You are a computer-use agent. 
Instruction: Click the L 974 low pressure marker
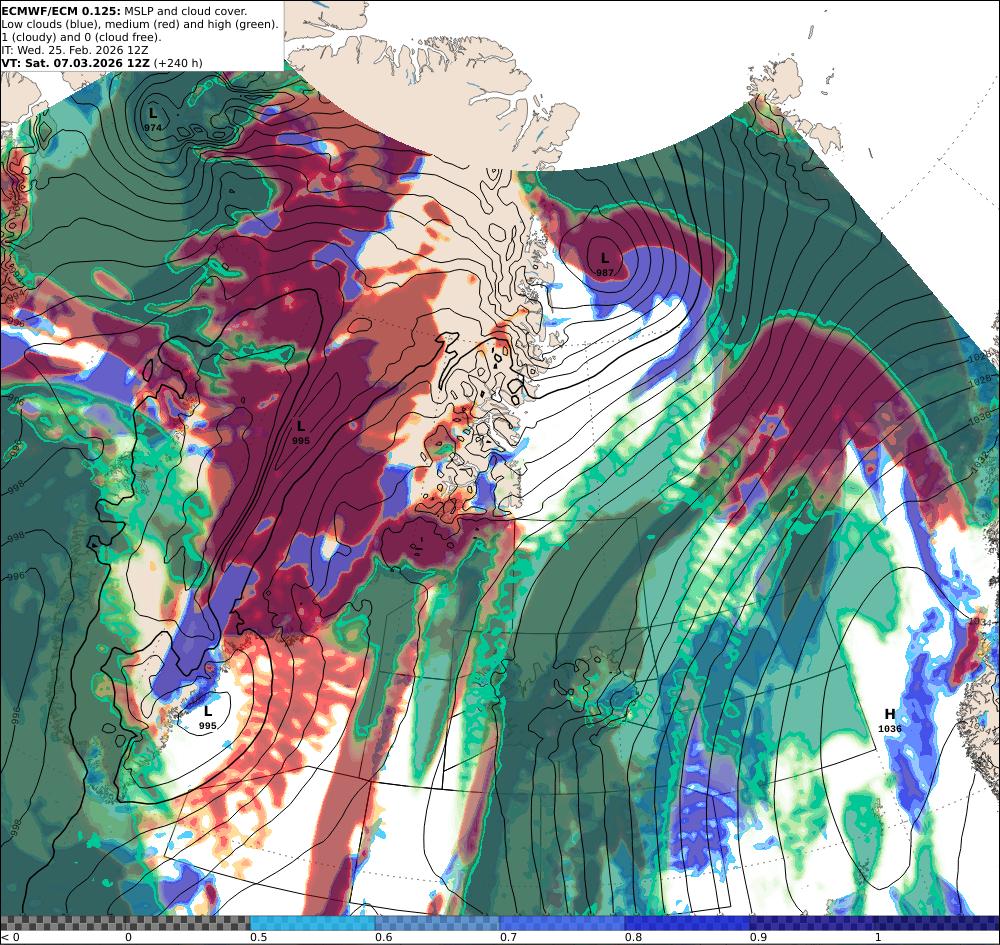tap(152, 119)
